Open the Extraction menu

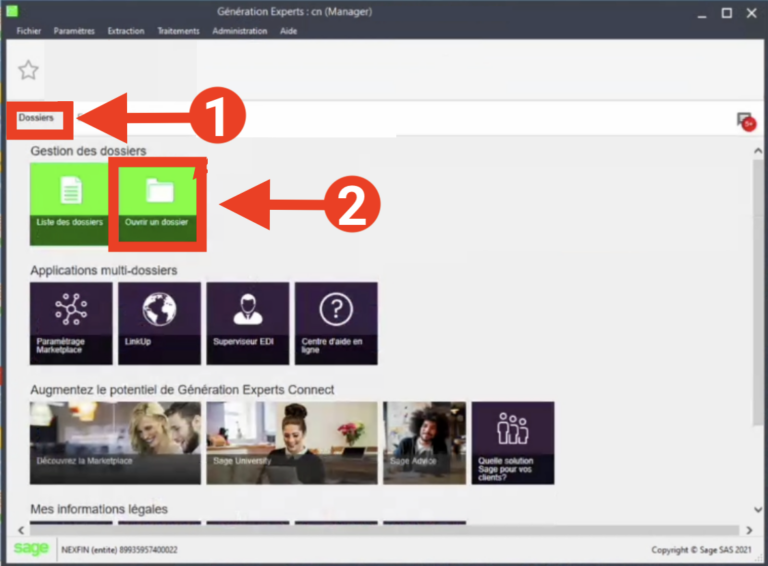point(126,31)
